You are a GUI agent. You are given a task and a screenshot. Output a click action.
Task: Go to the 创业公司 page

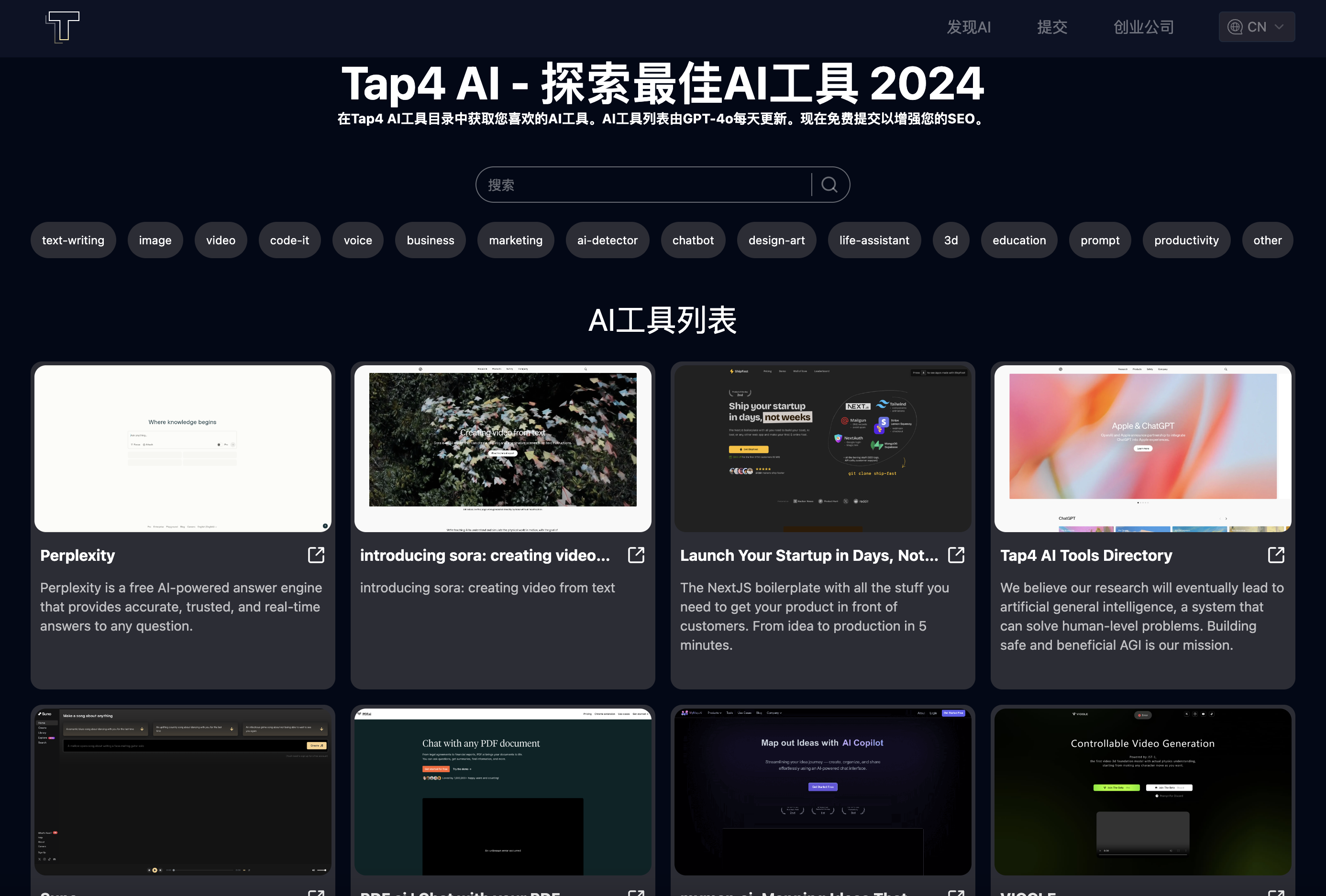1143,27
